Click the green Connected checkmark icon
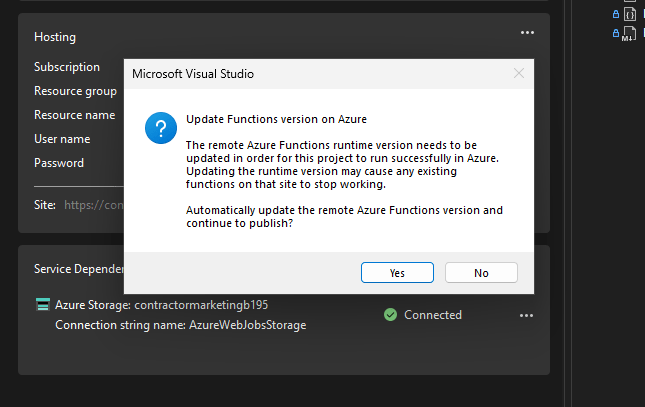This screenshot has width=645, height=407. coord(390,315)
